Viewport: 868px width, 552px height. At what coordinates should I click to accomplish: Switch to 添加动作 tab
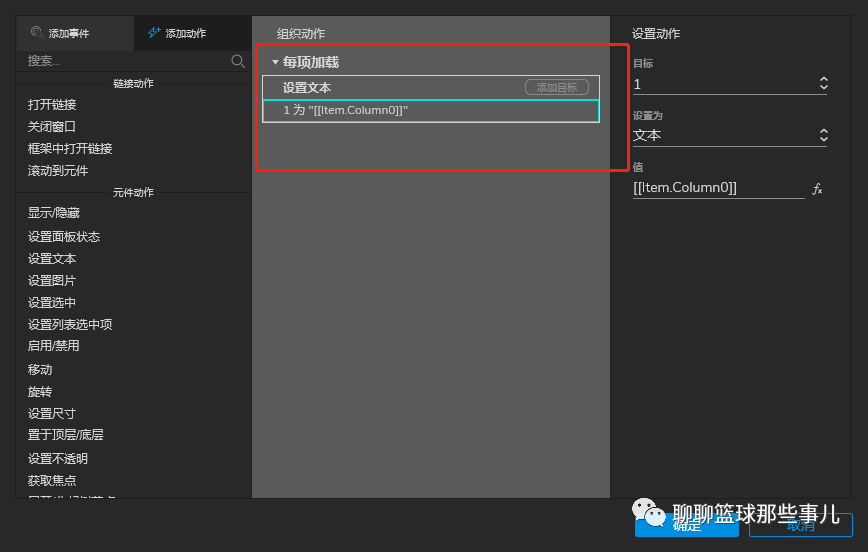pos(192,33)
